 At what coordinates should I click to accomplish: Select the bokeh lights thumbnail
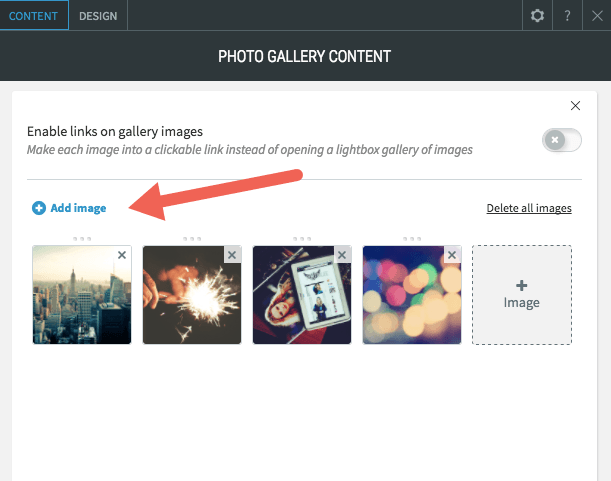(411, 295)
